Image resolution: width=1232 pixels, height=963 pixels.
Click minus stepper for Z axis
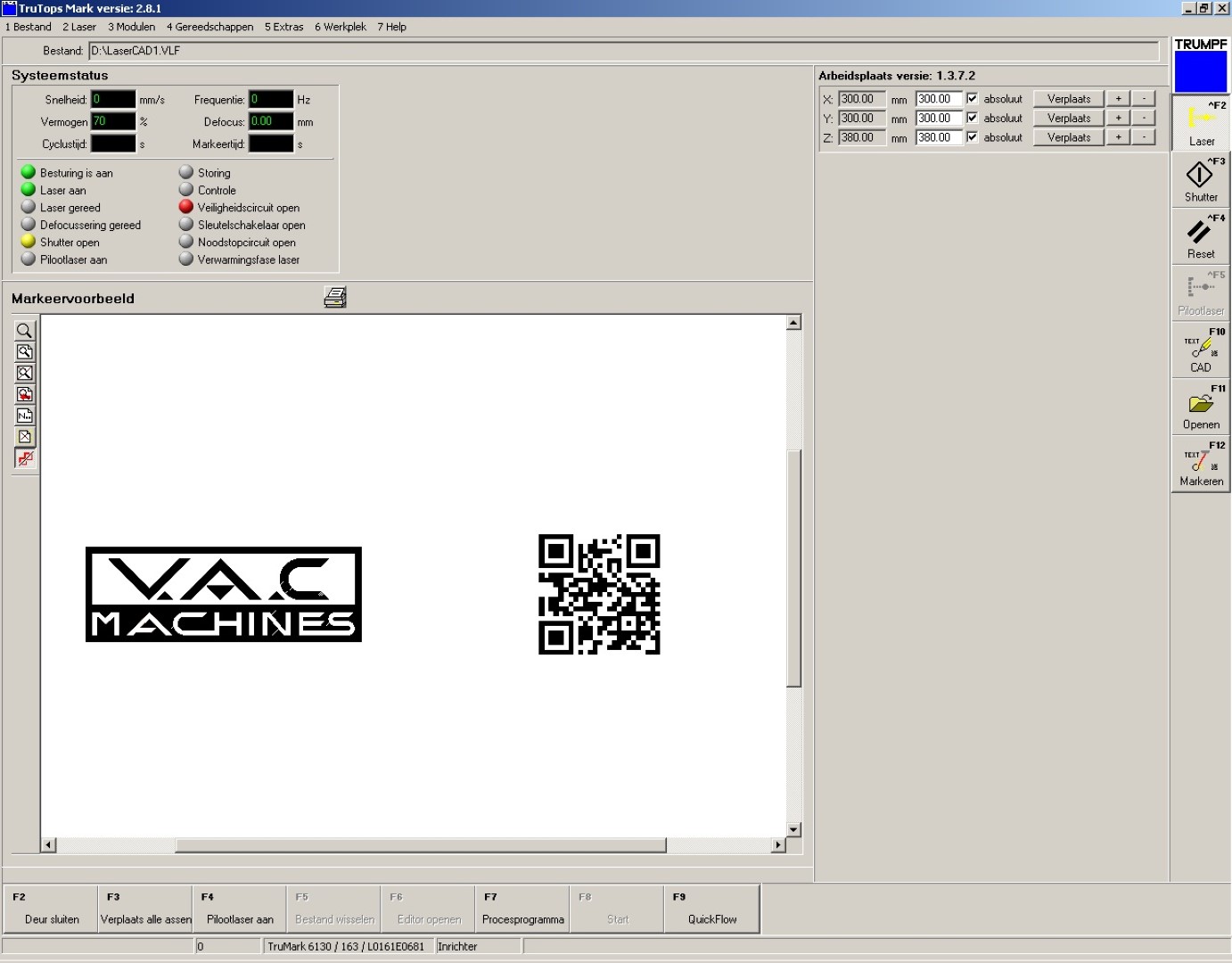click(x=1144, y=137)
